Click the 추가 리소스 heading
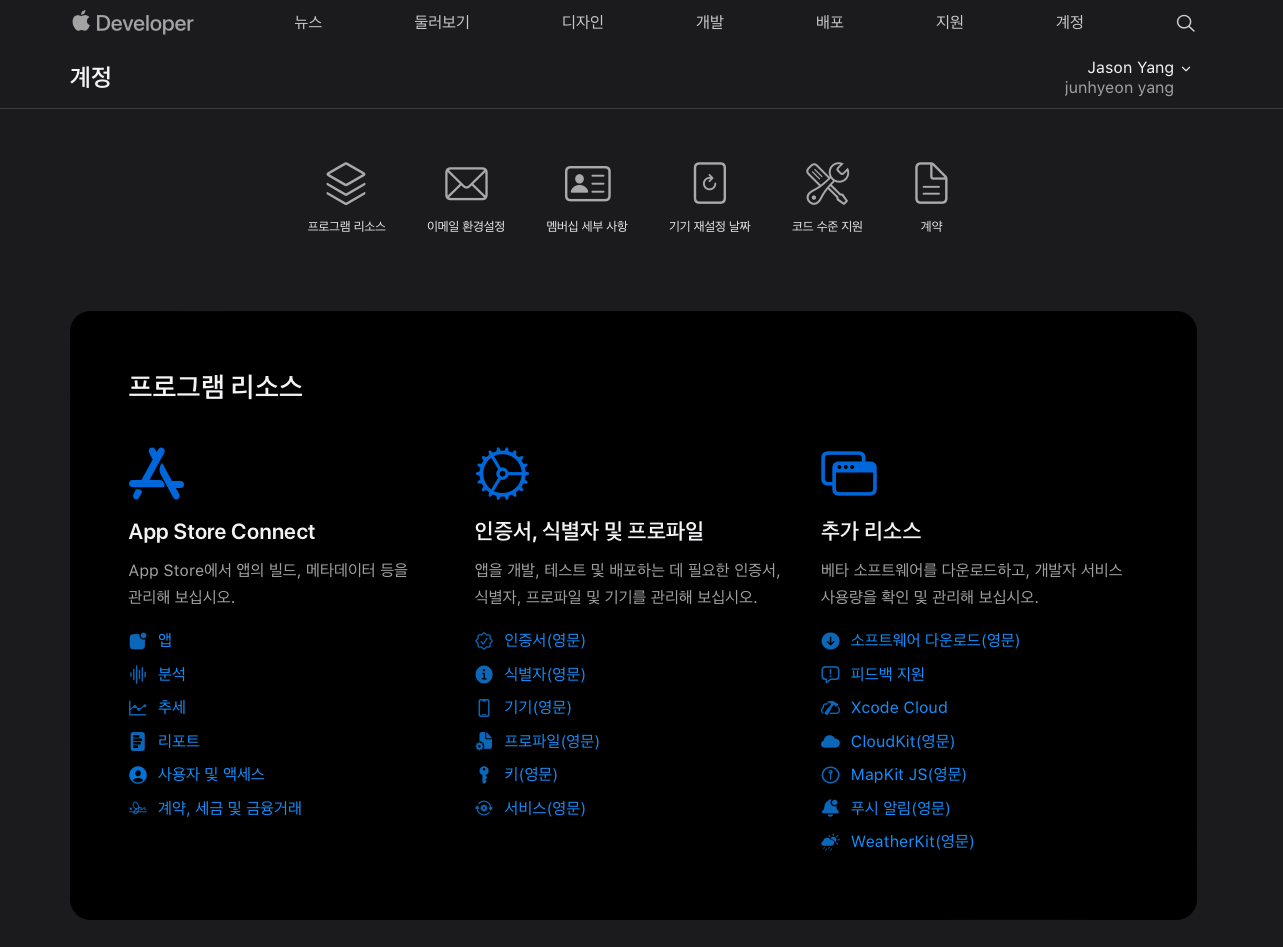 pyautogui.click(x=871, y=531)
